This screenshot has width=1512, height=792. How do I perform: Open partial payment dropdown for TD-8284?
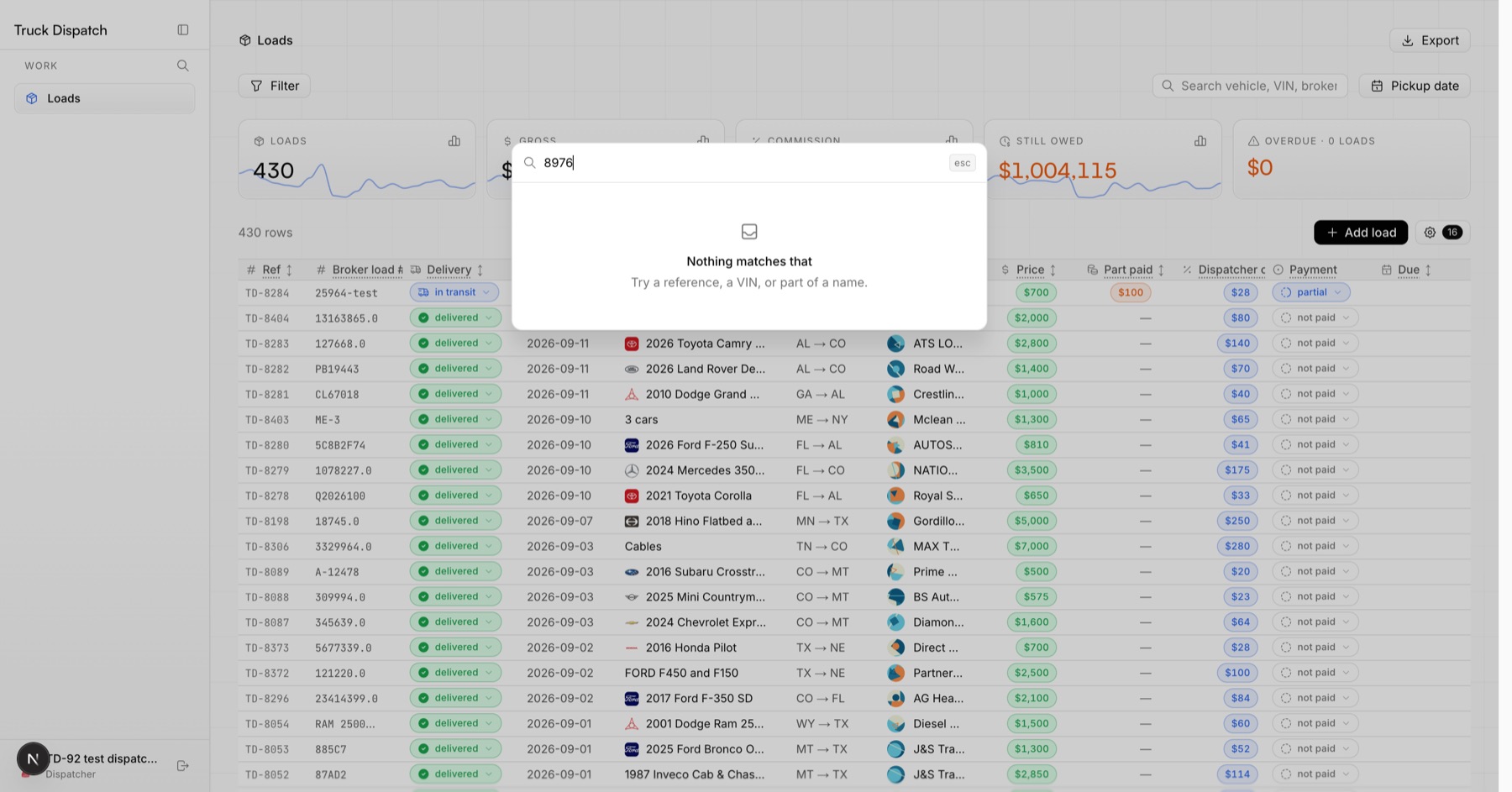(1311, 292)
